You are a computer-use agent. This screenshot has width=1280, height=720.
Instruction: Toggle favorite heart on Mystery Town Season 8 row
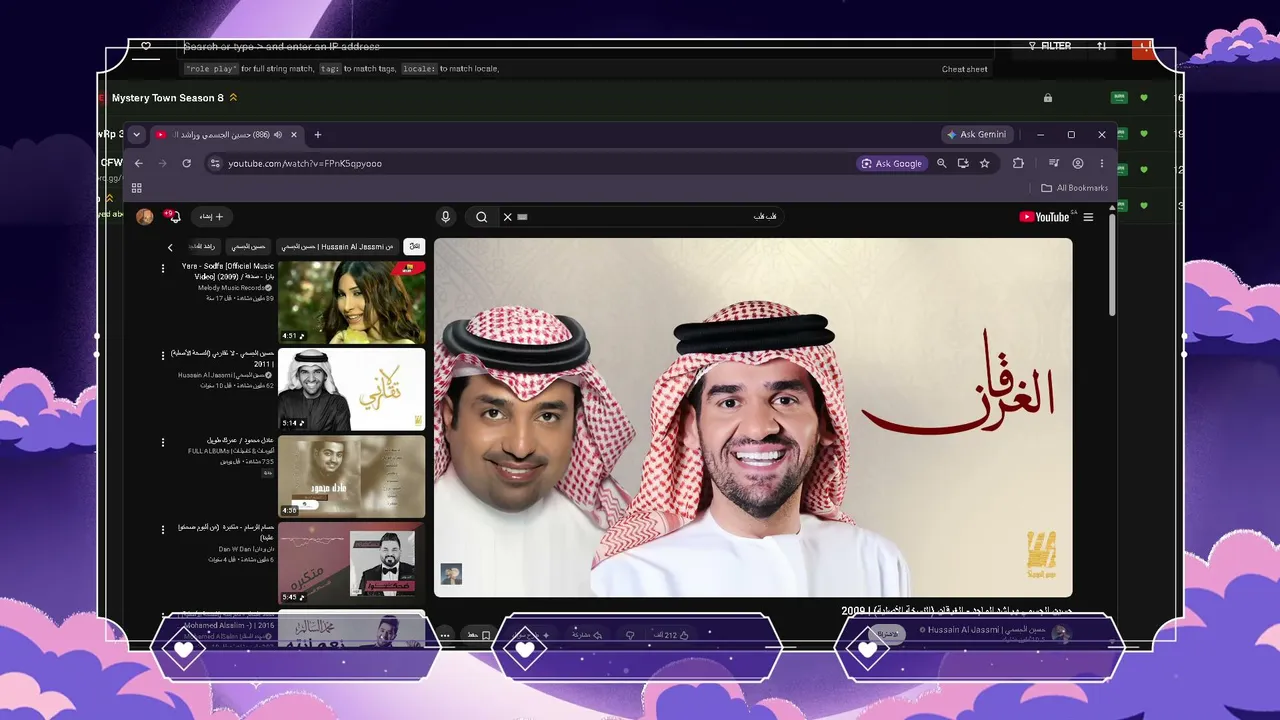[x=1144, y=98]
